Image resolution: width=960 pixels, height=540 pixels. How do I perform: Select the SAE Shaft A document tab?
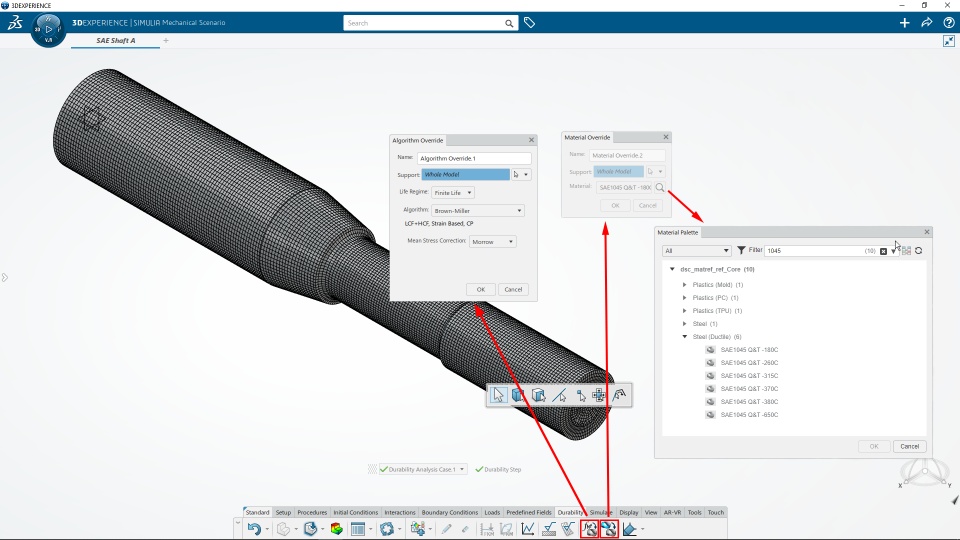tap(116, 40)
